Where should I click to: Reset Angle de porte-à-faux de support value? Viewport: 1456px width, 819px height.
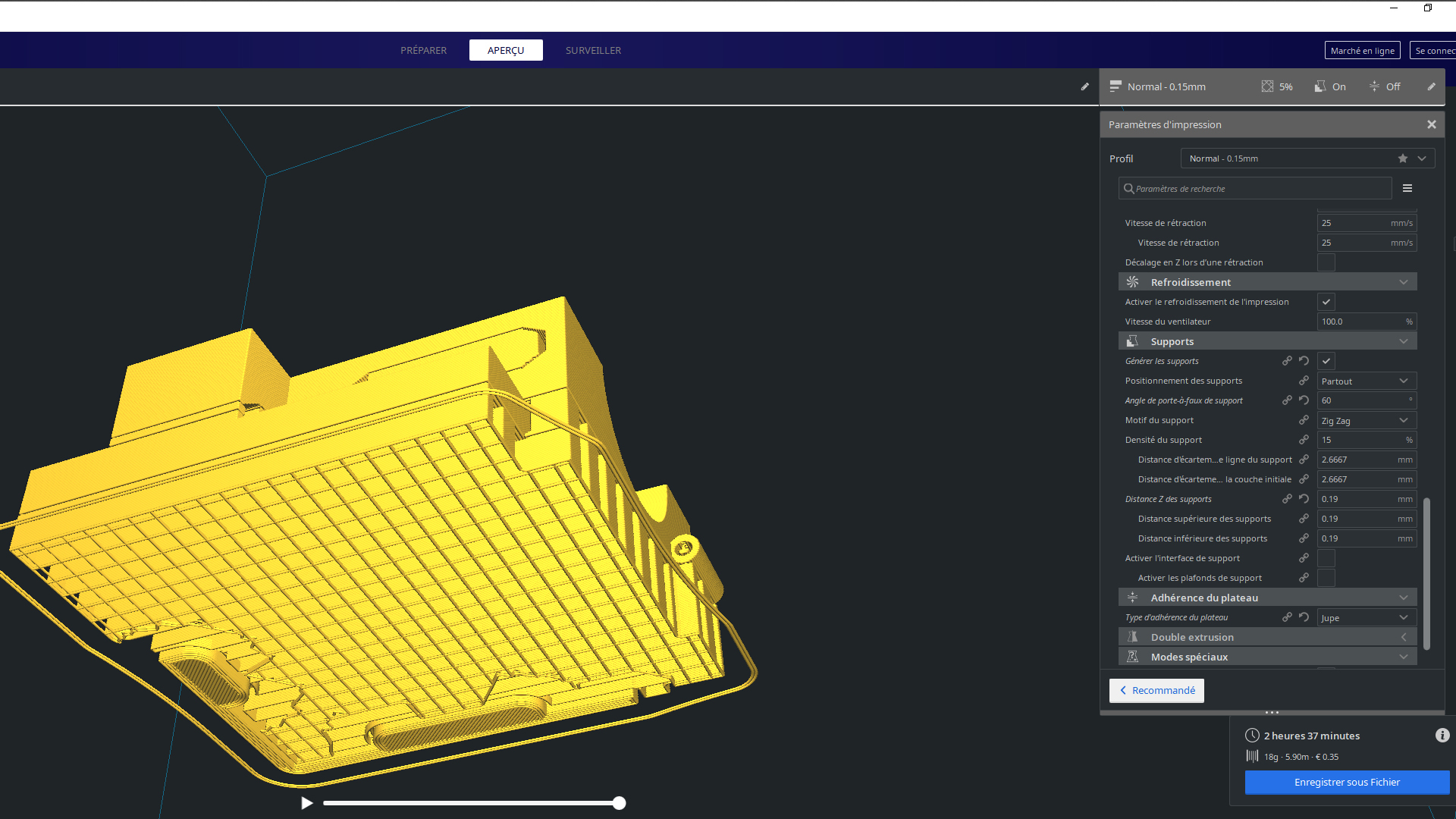pos(1304,400)
